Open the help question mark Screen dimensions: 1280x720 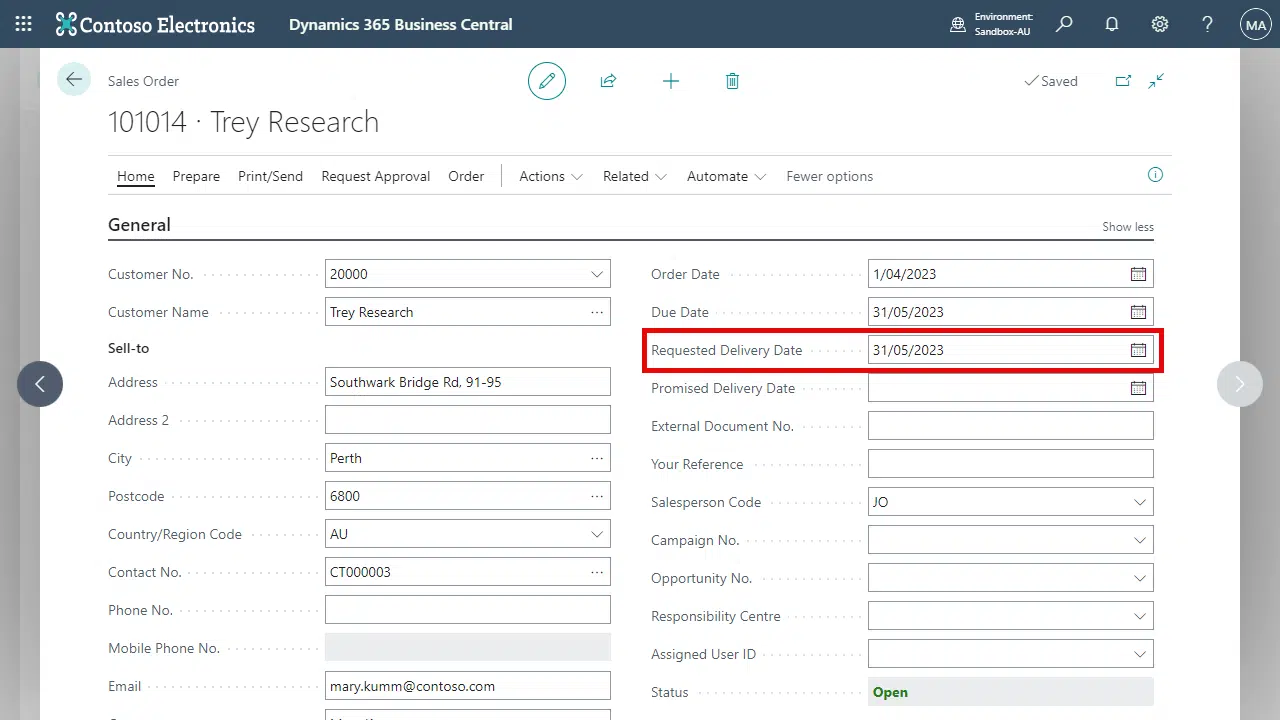click(1207, 24)
